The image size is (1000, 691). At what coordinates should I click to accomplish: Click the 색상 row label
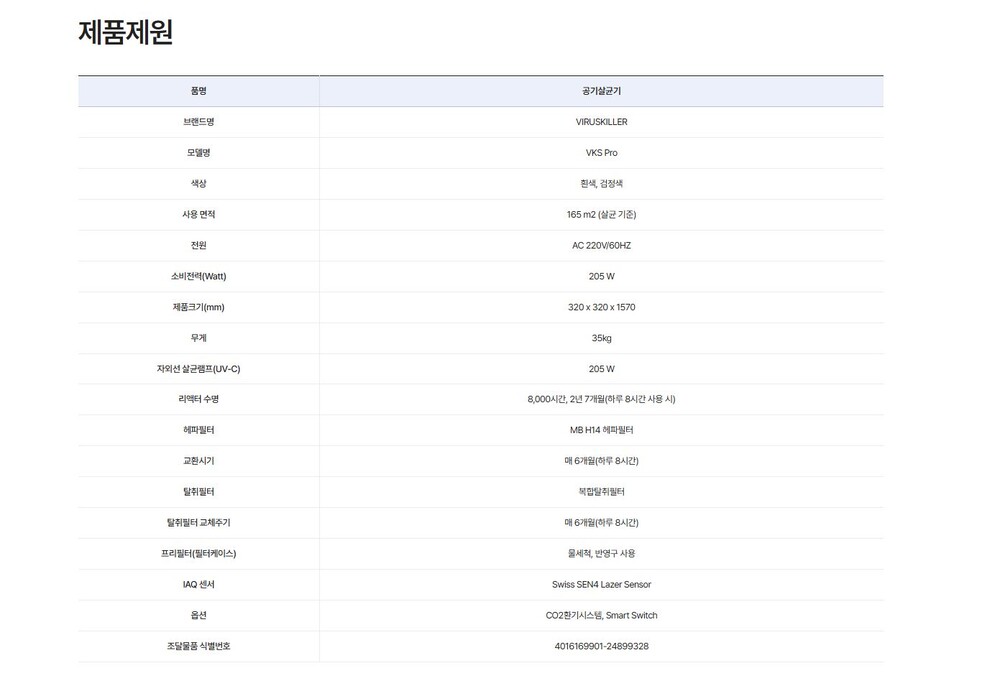point(198,184)
